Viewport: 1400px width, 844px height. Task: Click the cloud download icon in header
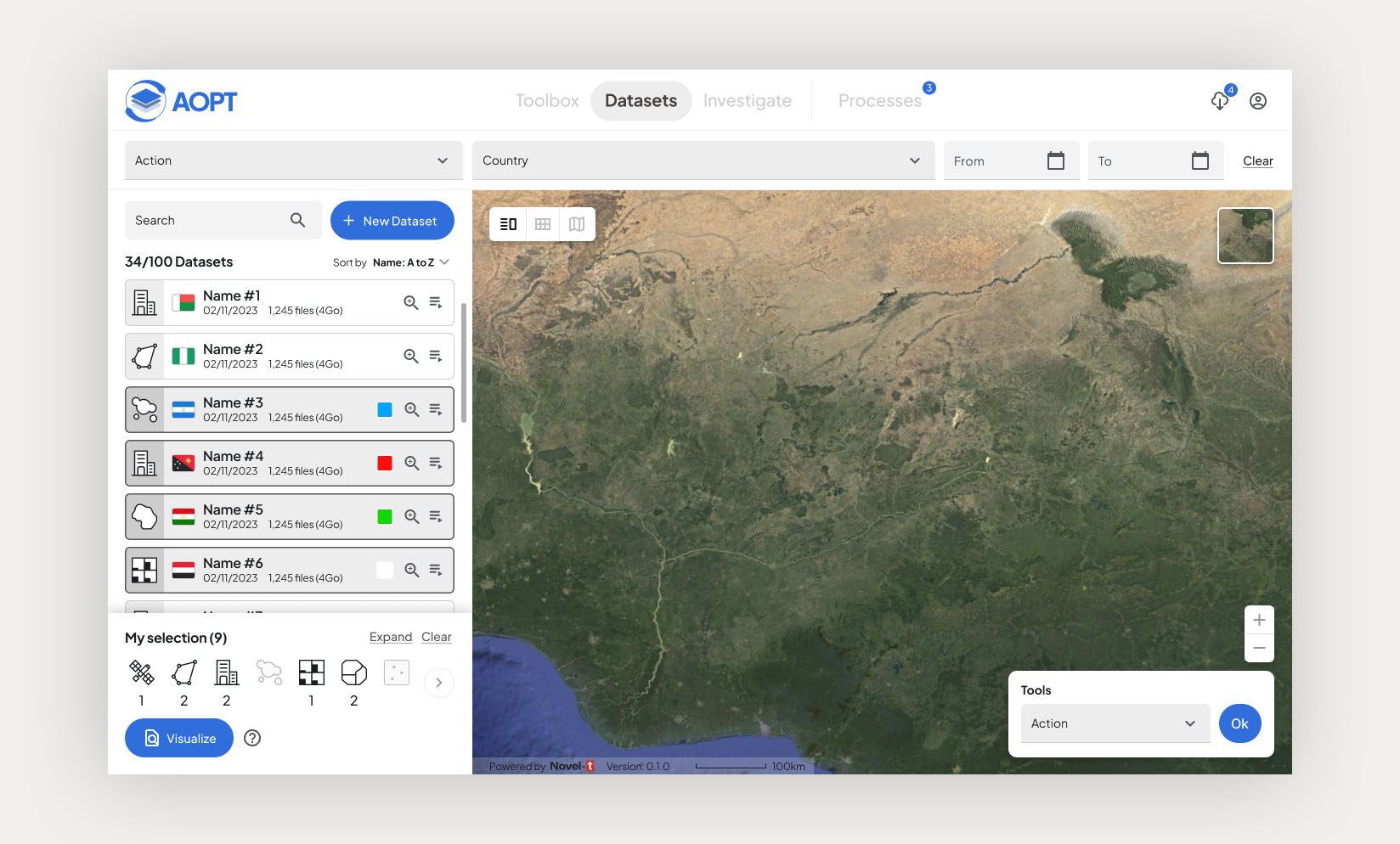point(1220,101)
